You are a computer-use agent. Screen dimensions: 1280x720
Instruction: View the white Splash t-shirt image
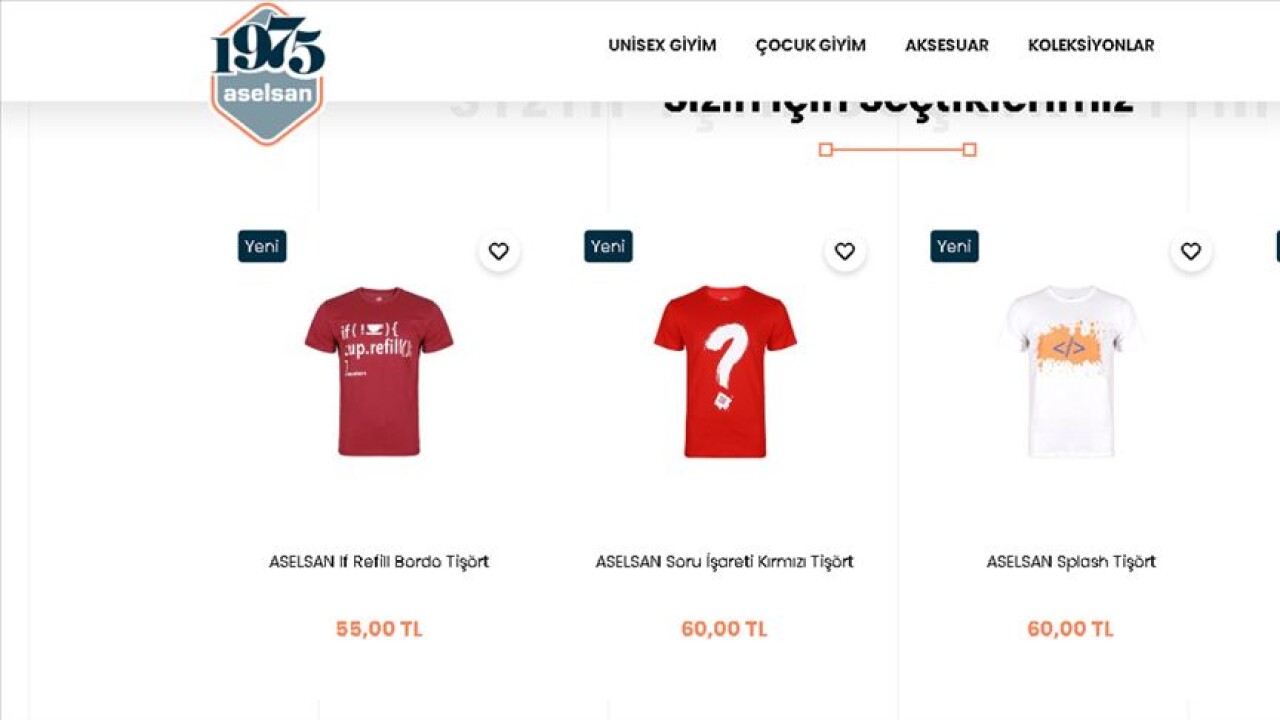[x=1071, y=371]
